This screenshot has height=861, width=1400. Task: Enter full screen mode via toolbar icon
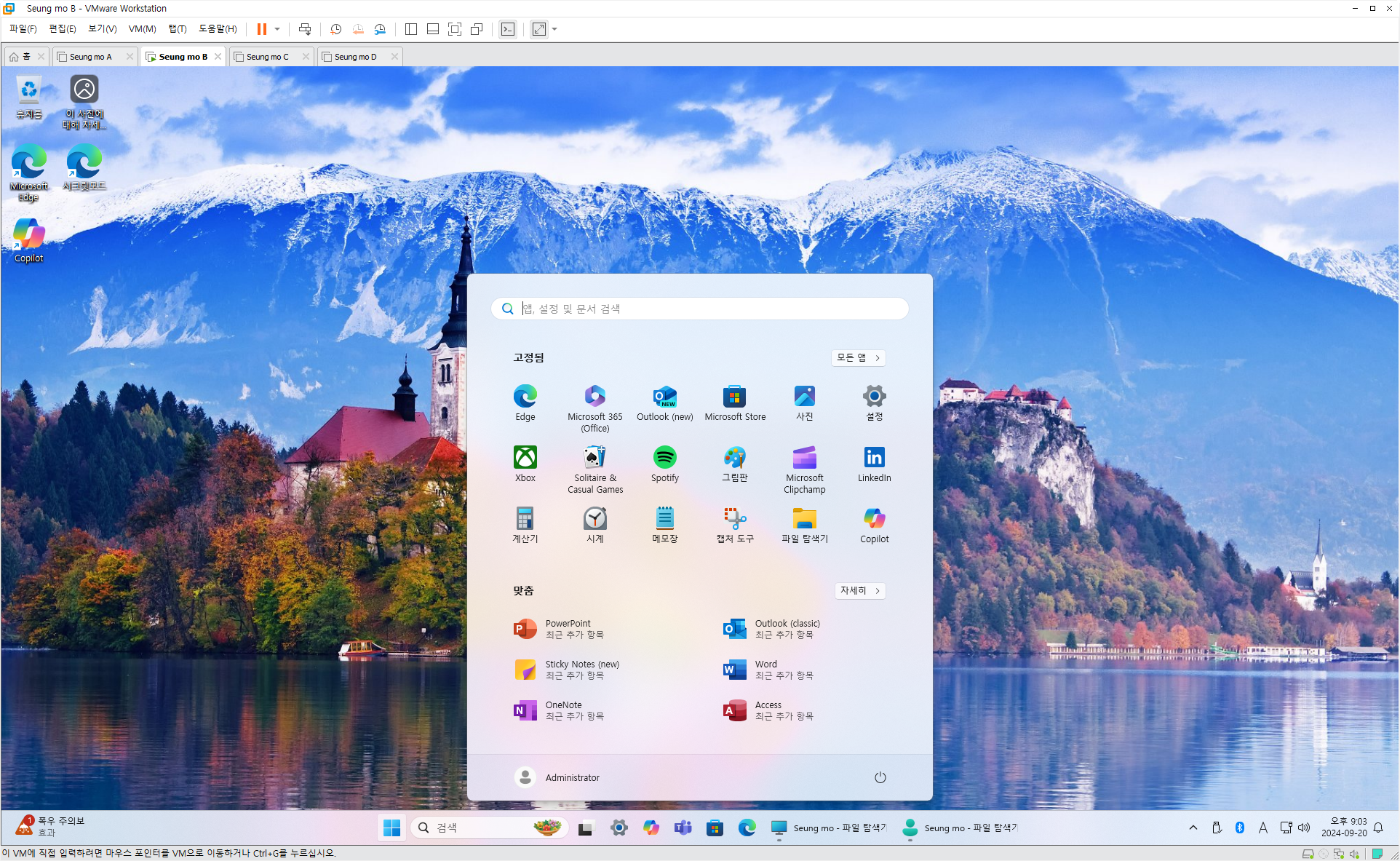(455, 29)
